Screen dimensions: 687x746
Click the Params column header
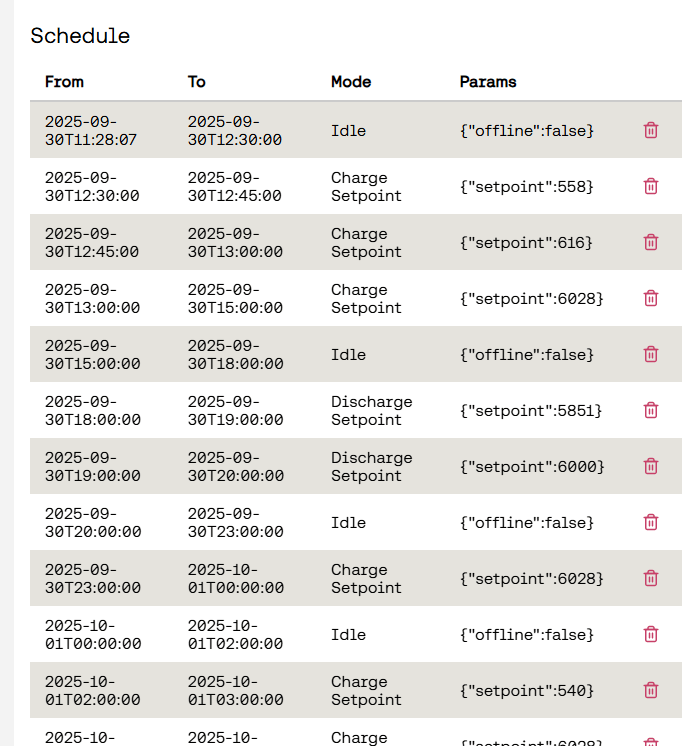(488, 82)
